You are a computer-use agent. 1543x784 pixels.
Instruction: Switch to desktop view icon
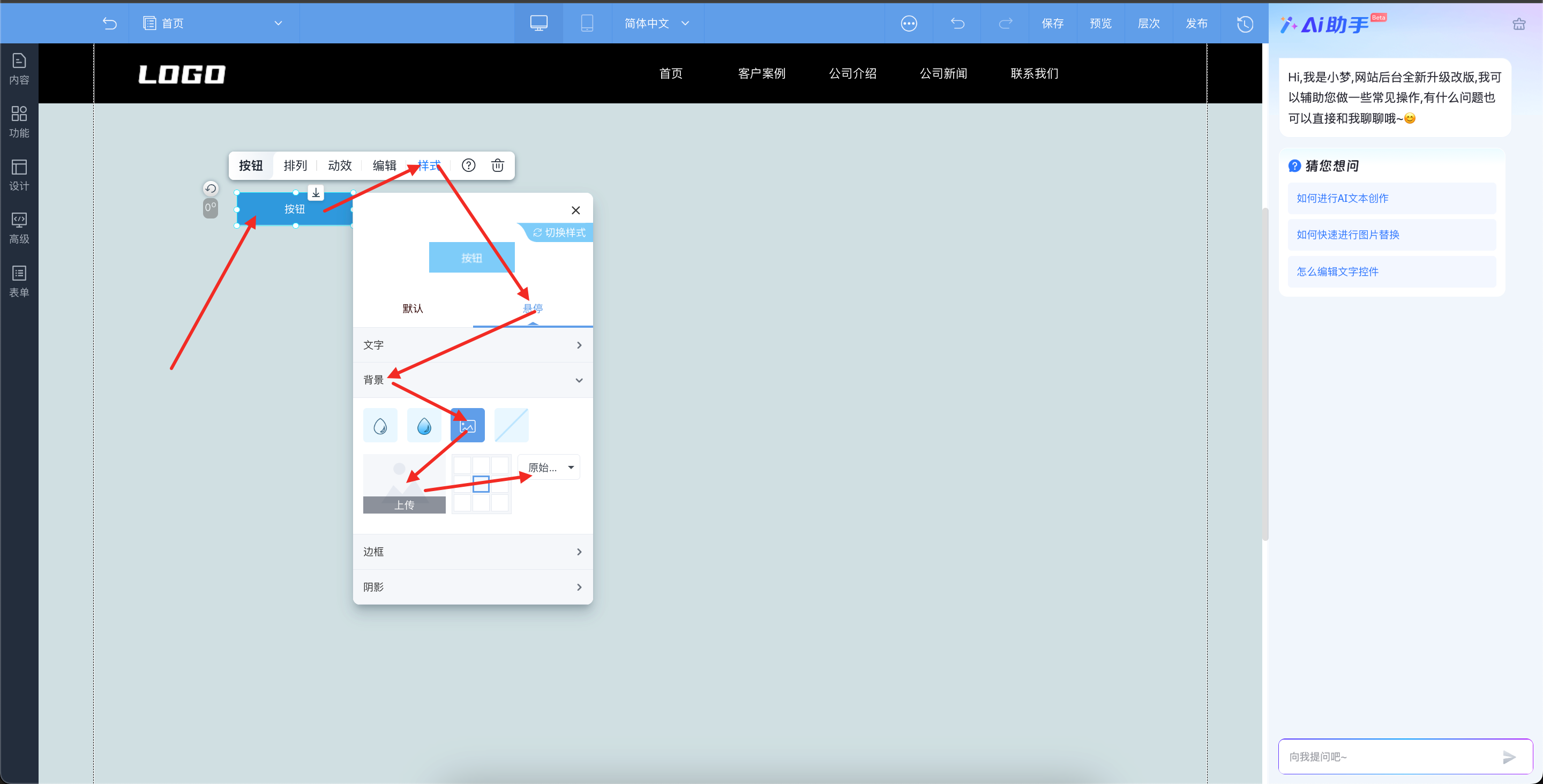coord(538,24)
